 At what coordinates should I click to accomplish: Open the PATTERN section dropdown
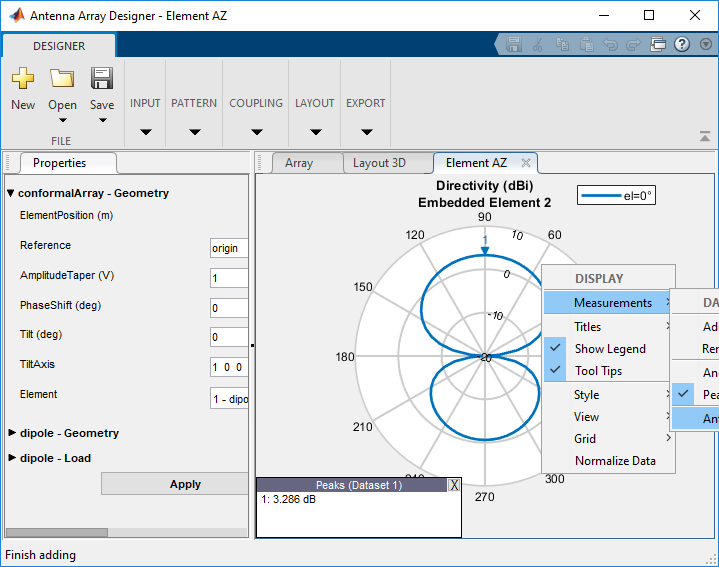point(194,132)
